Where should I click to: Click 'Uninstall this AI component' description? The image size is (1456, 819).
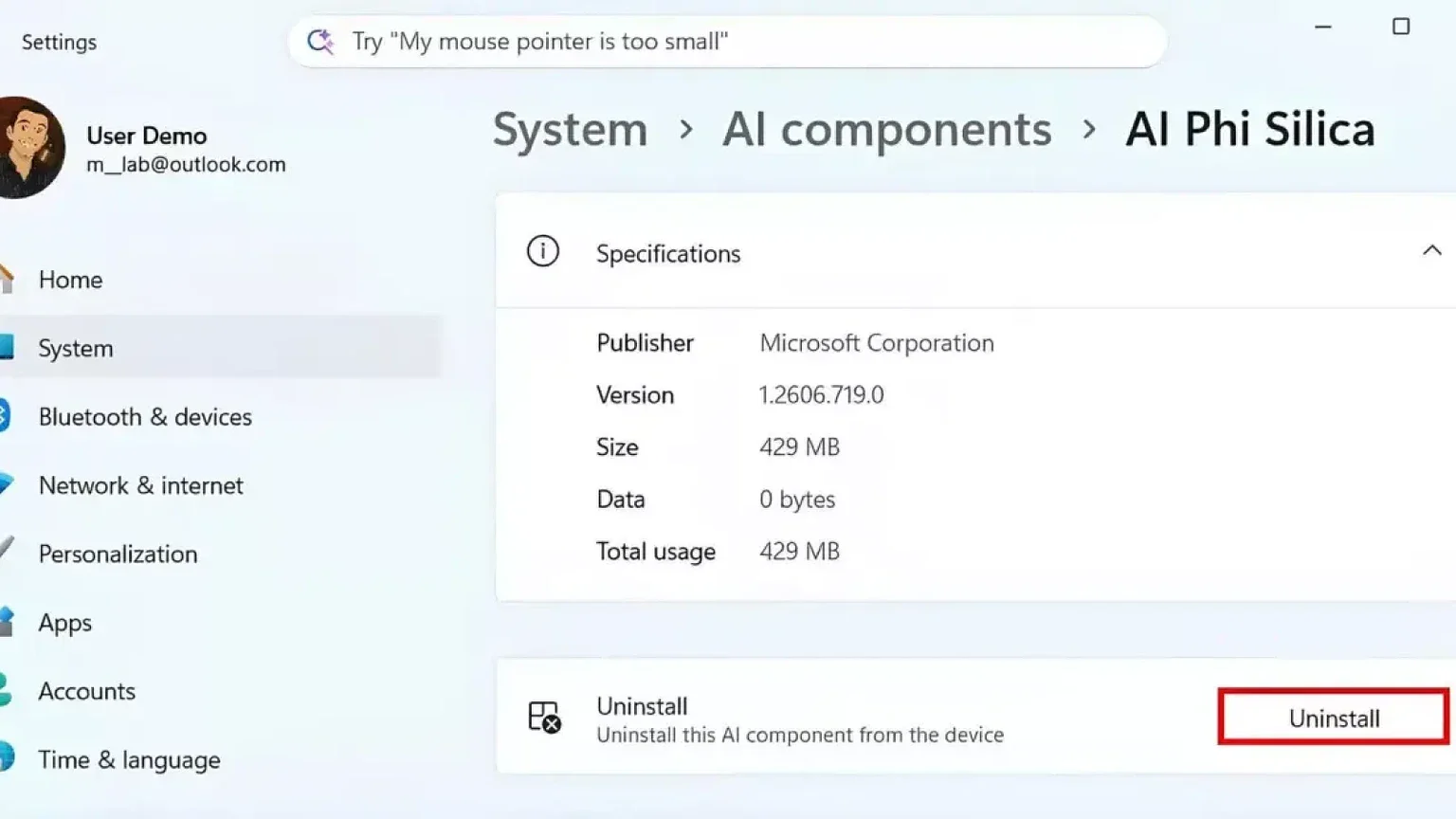coord(800,735)
